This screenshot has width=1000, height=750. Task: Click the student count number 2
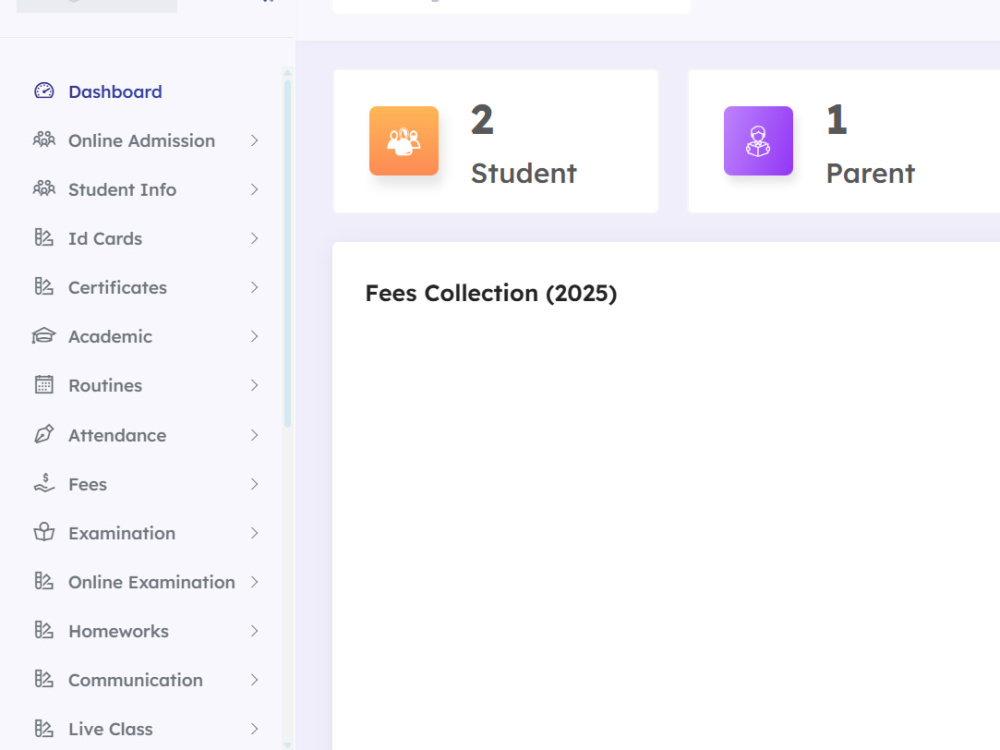pyautogui.click(x=482, y=120)
